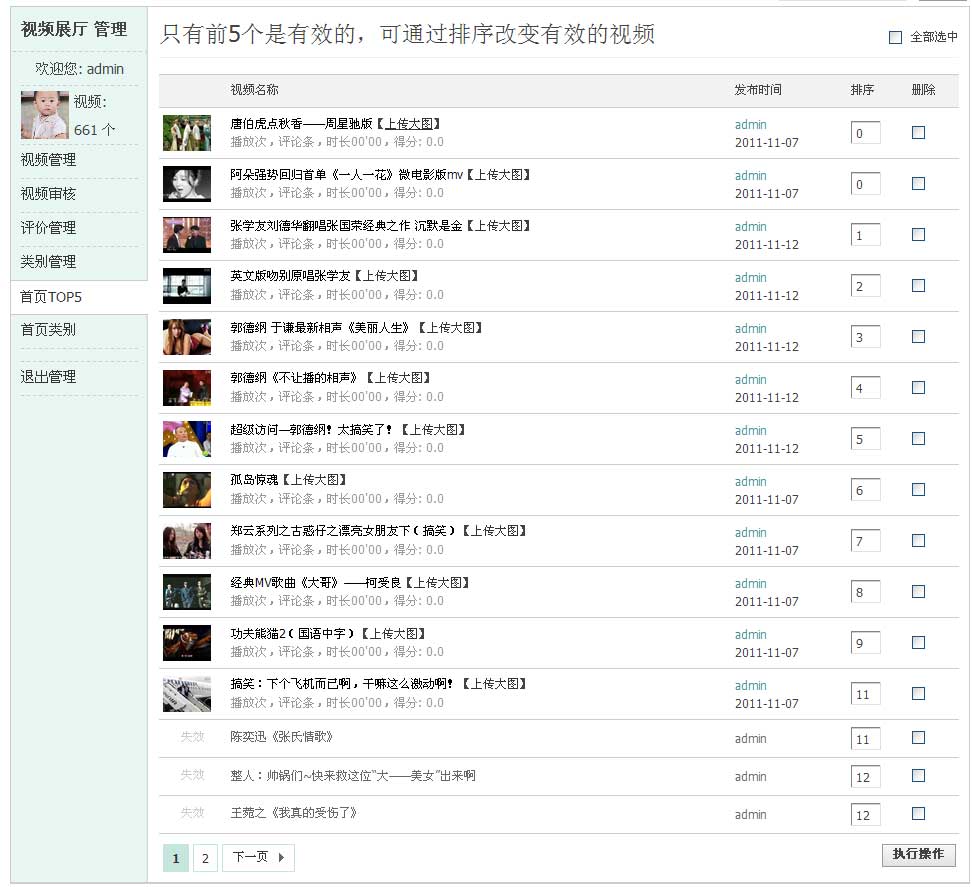Click 失效 label beside 陈奕迅《张氏情歌》

tap(192, 736)
